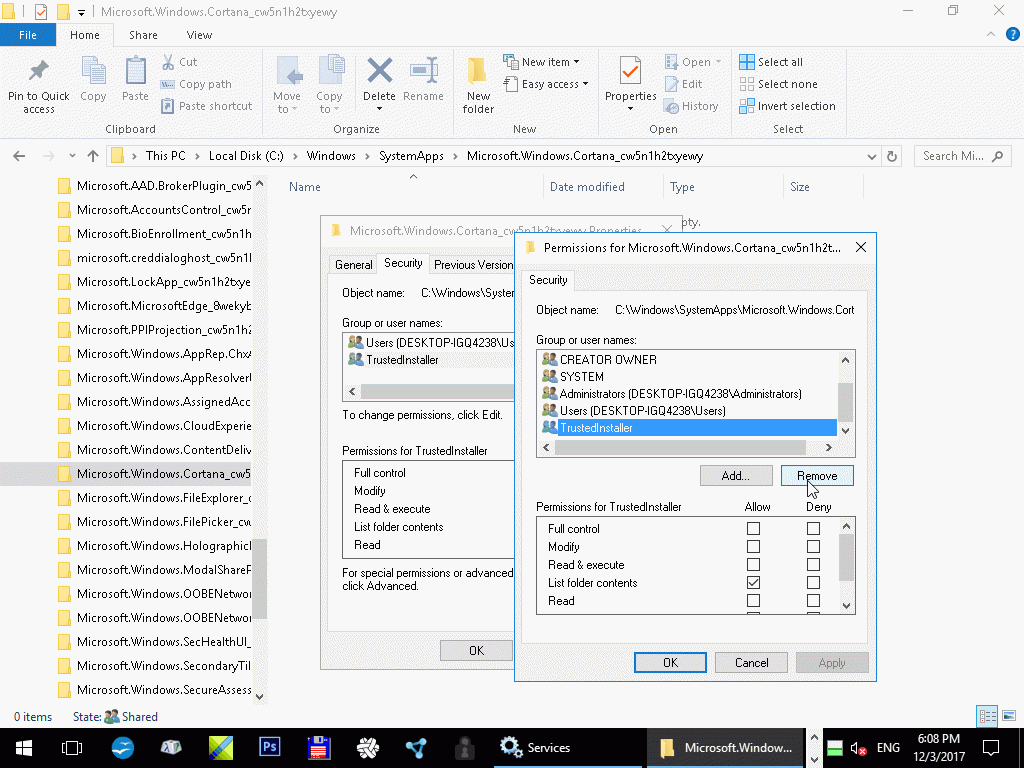
Task: Check Allow for Modify permission
Action: click(753, 547)
